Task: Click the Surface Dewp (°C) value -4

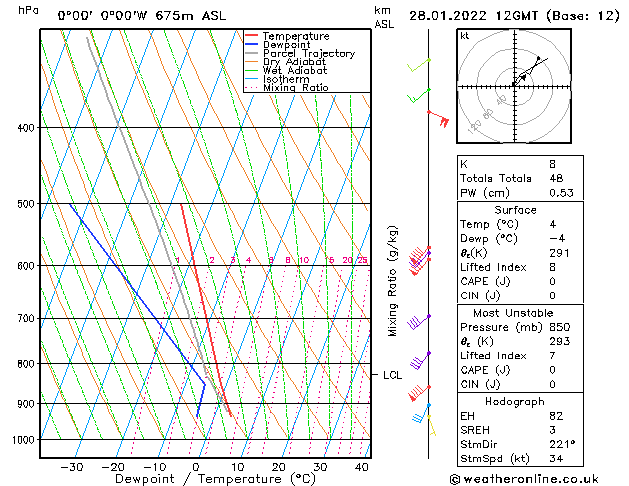Action: 557,239
